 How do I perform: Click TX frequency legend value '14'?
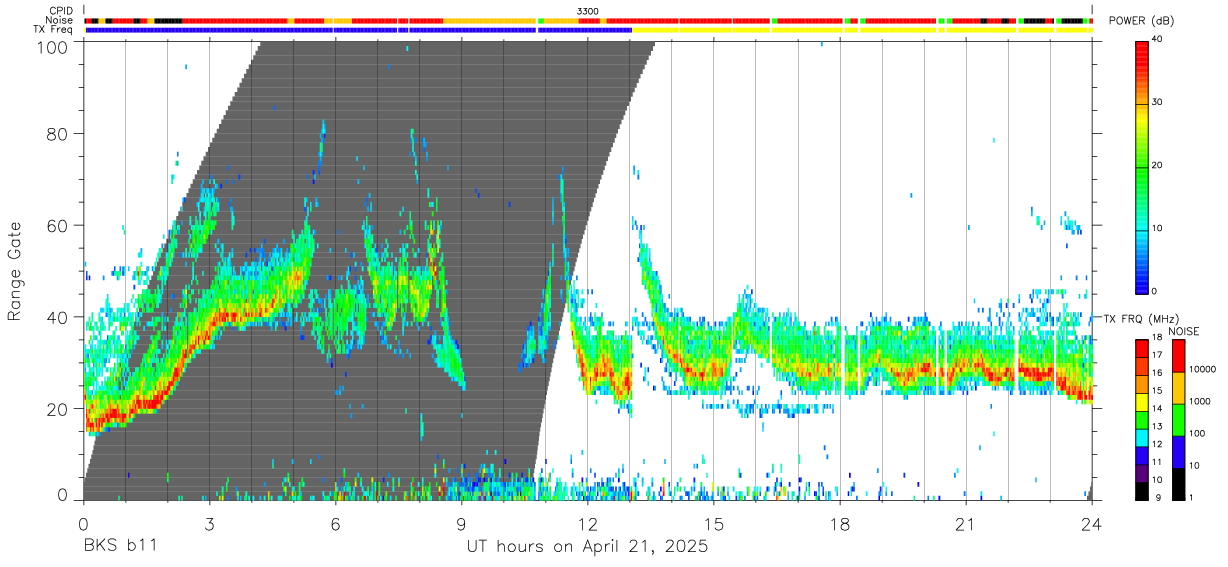click(1157, 409)
